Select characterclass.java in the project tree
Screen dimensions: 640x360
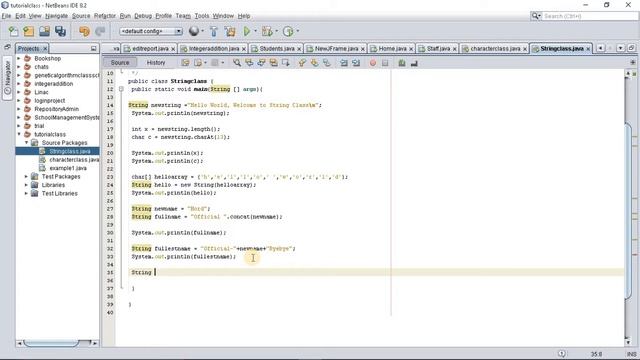click(74, 160)
